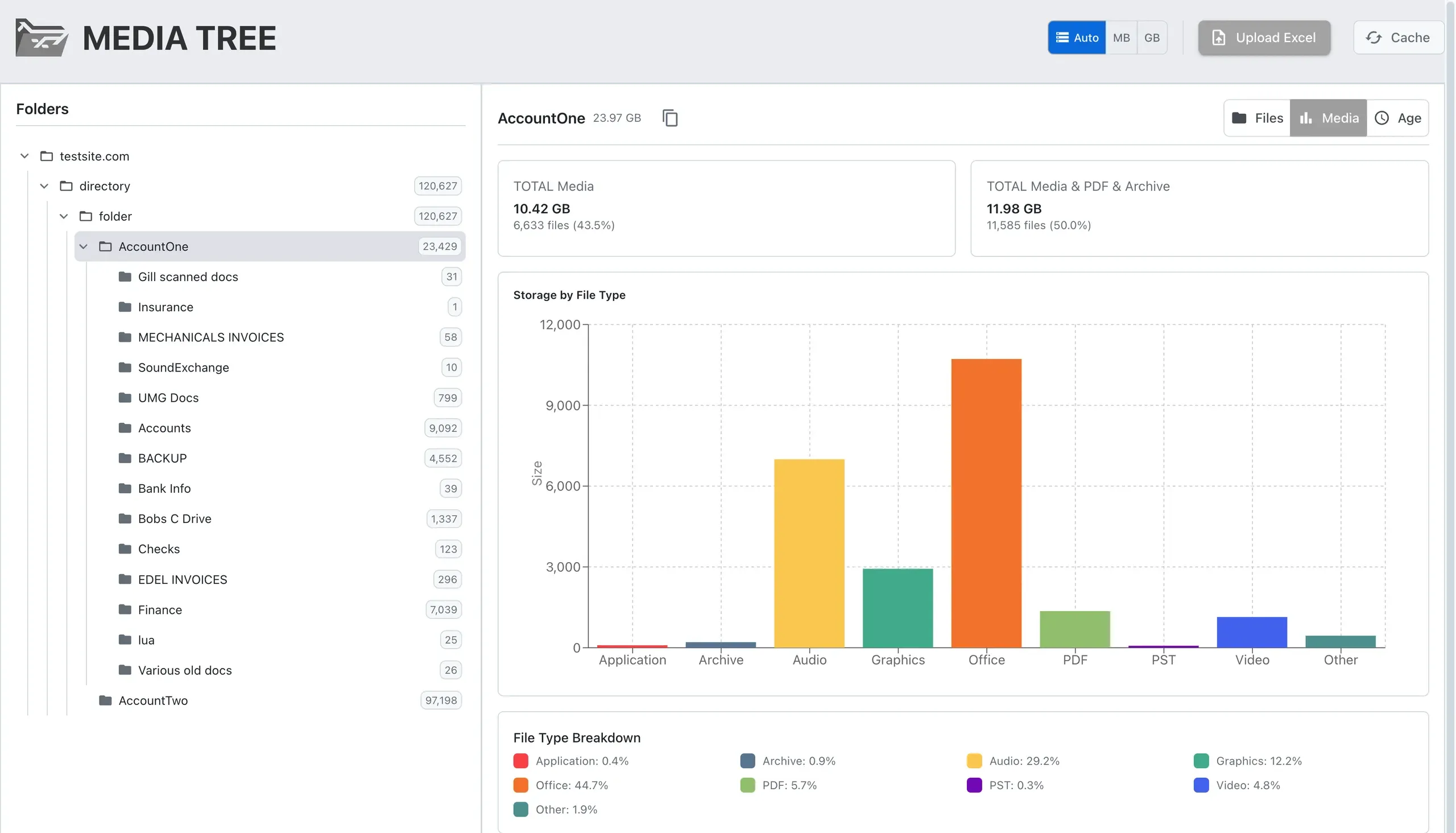Click the Audio: 29.2% legend text
Image resolution: width=1456 pixels, height=833 pixels.
1025,761
